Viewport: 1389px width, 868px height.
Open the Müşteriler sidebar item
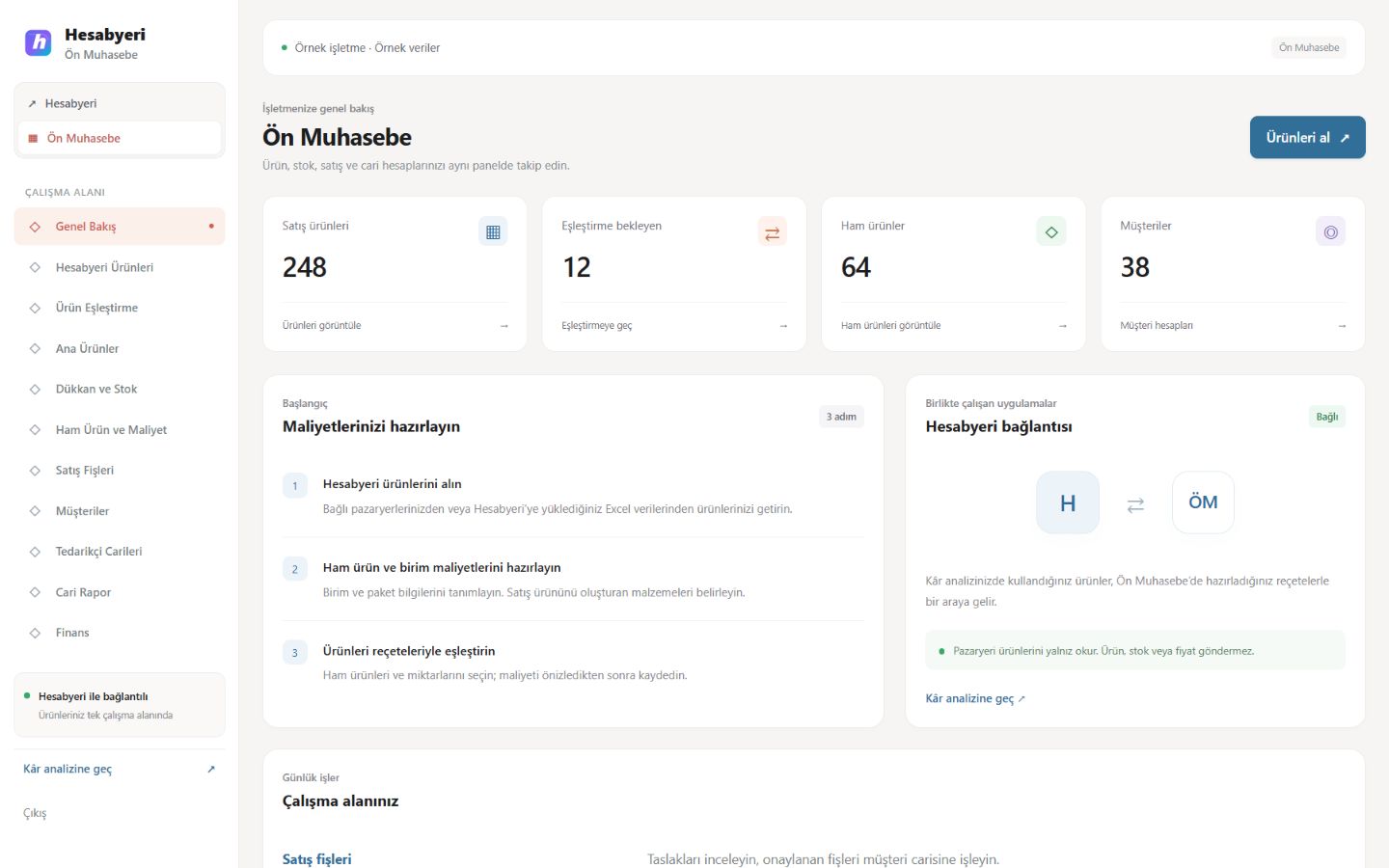point(120,511)
